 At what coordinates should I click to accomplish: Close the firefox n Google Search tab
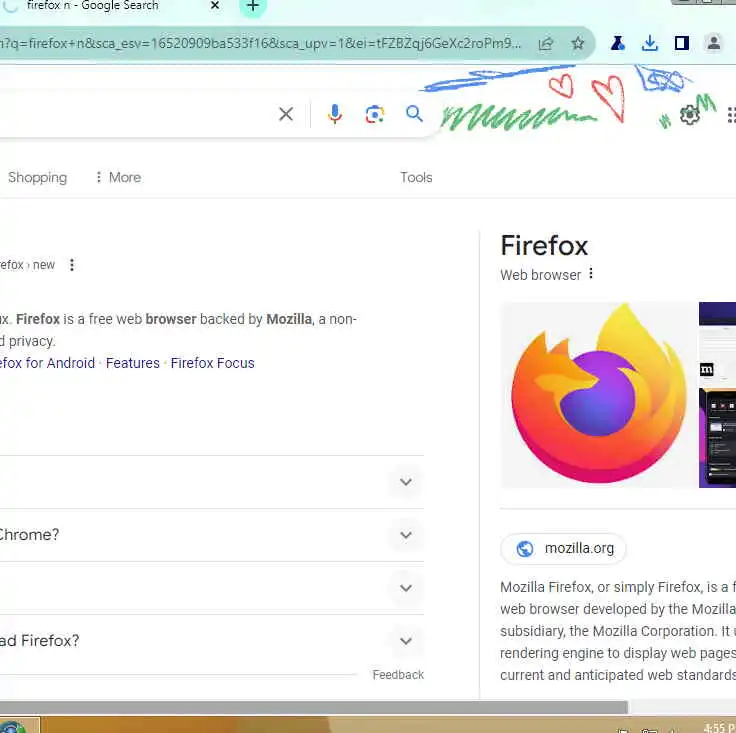(215, 6)
